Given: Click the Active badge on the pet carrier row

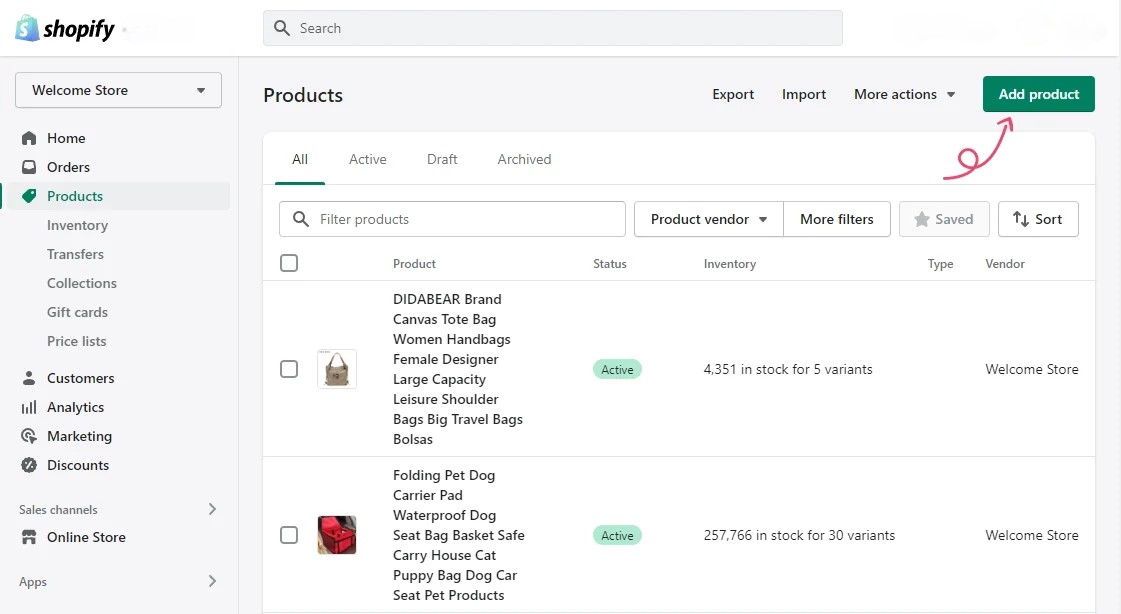Looking at the screenshot, I should (617, 535).
